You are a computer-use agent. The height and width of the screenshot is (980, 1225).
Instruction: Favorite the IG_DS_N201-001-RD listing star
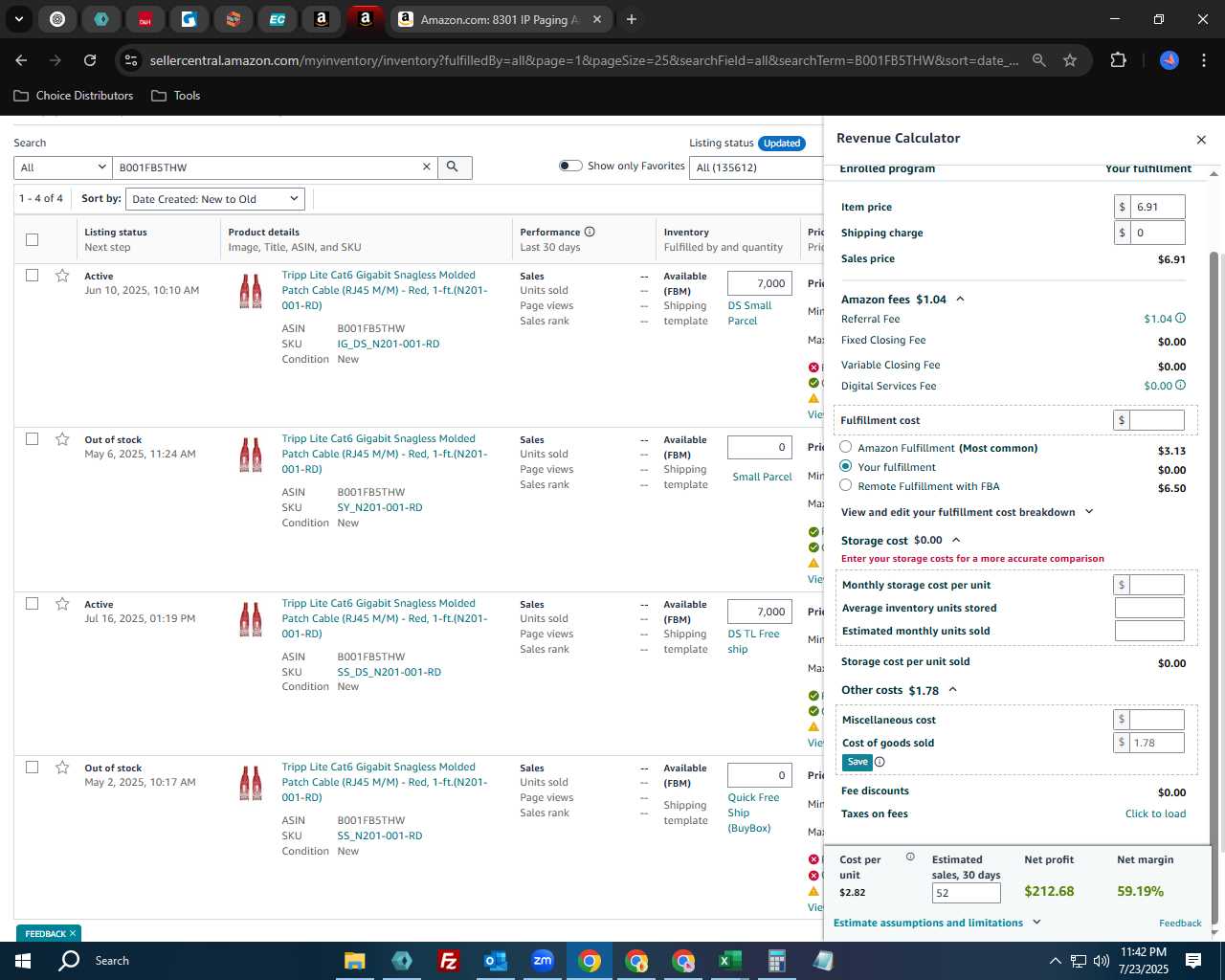62,276
